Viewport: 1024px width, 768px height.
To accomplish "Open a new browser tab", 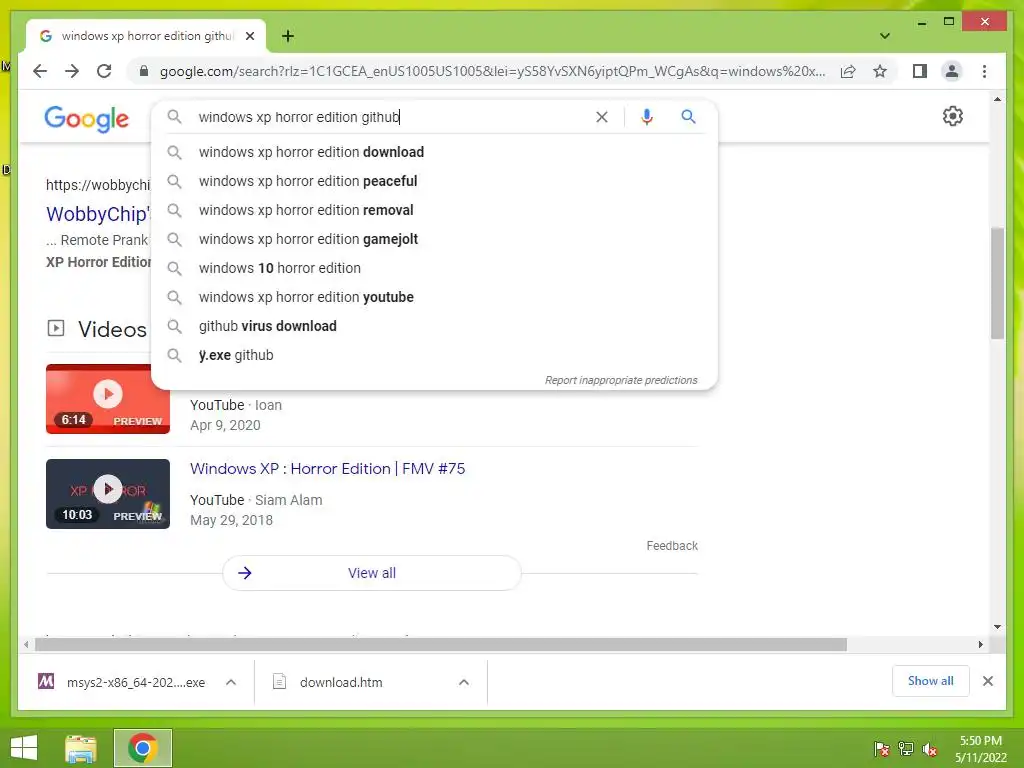I will pyautogui.click(x=287, y=36).
